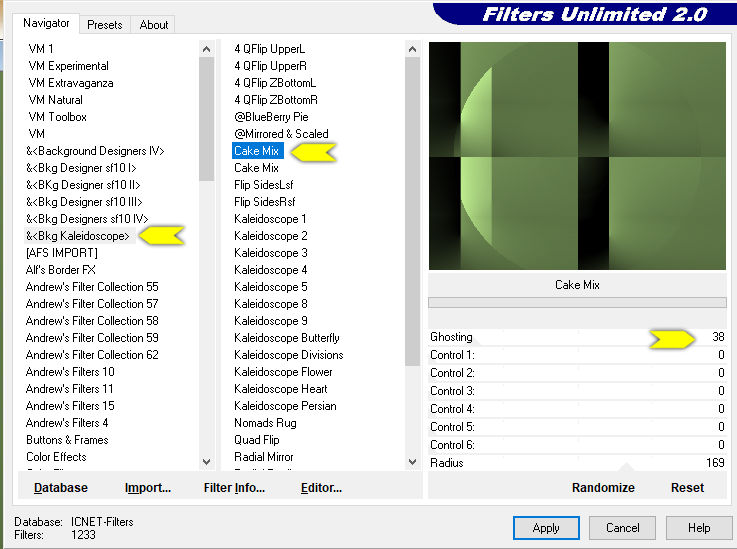The width and height of the screenshot is (737, 549).
Task: Choose Kaleidoscope Butterfly filter
Action: click(x=287, y=338)
